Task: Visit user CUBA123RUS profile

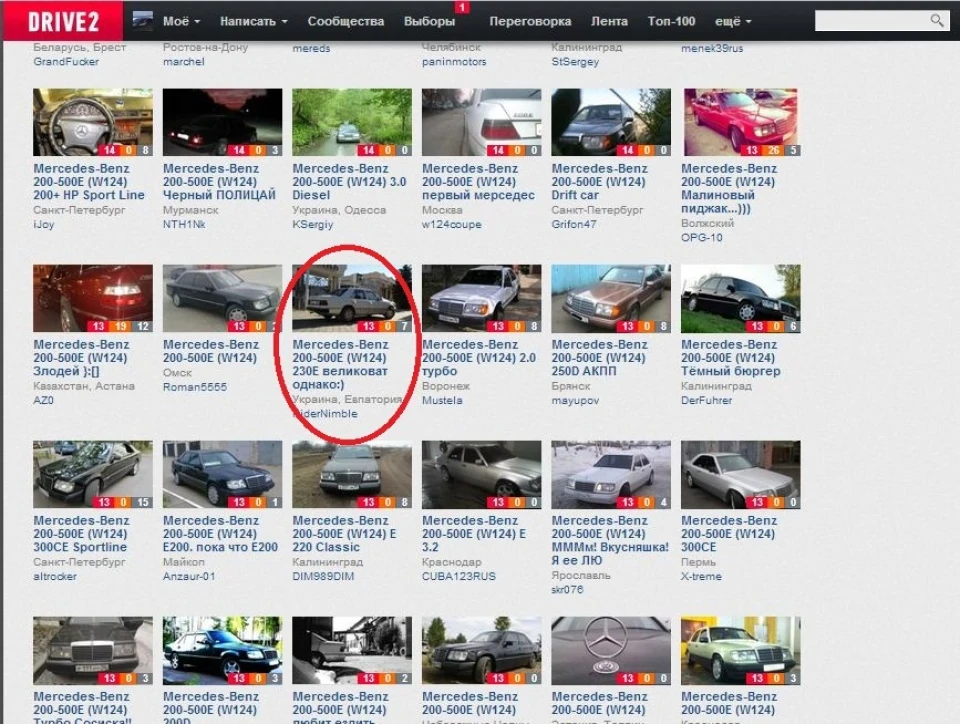Action: coord(459,577)
